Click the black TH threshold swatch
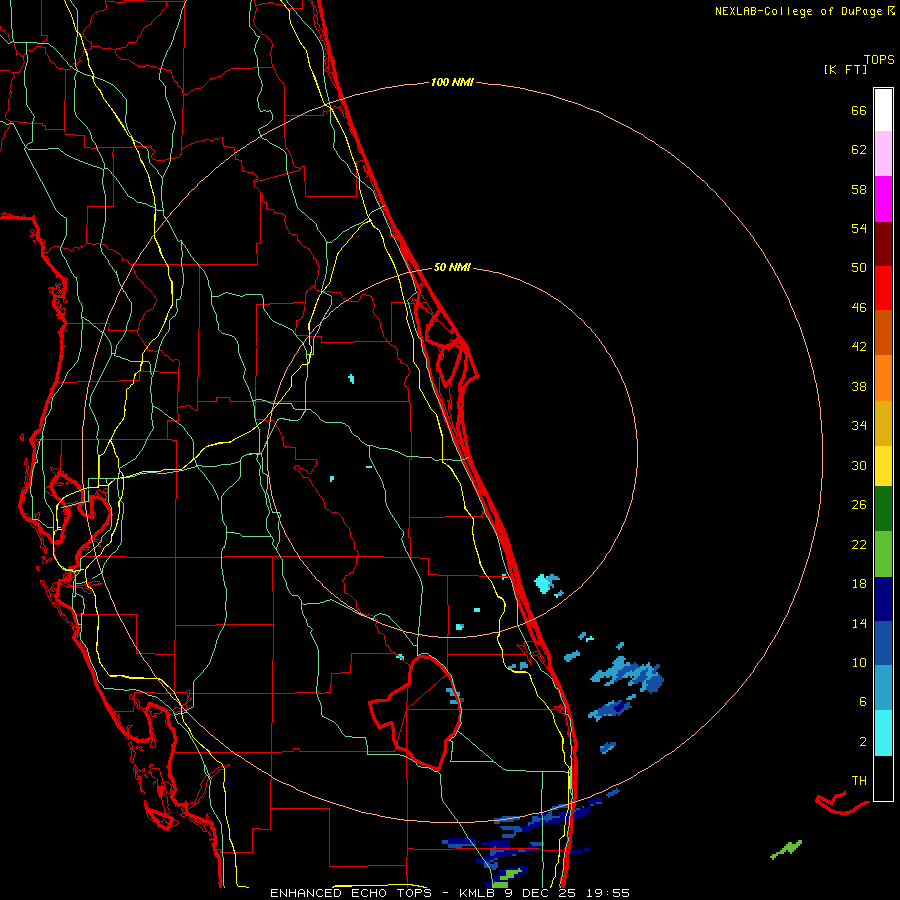Image resolution: width=900 pixels, height=900 pixels. pos(883,778)
